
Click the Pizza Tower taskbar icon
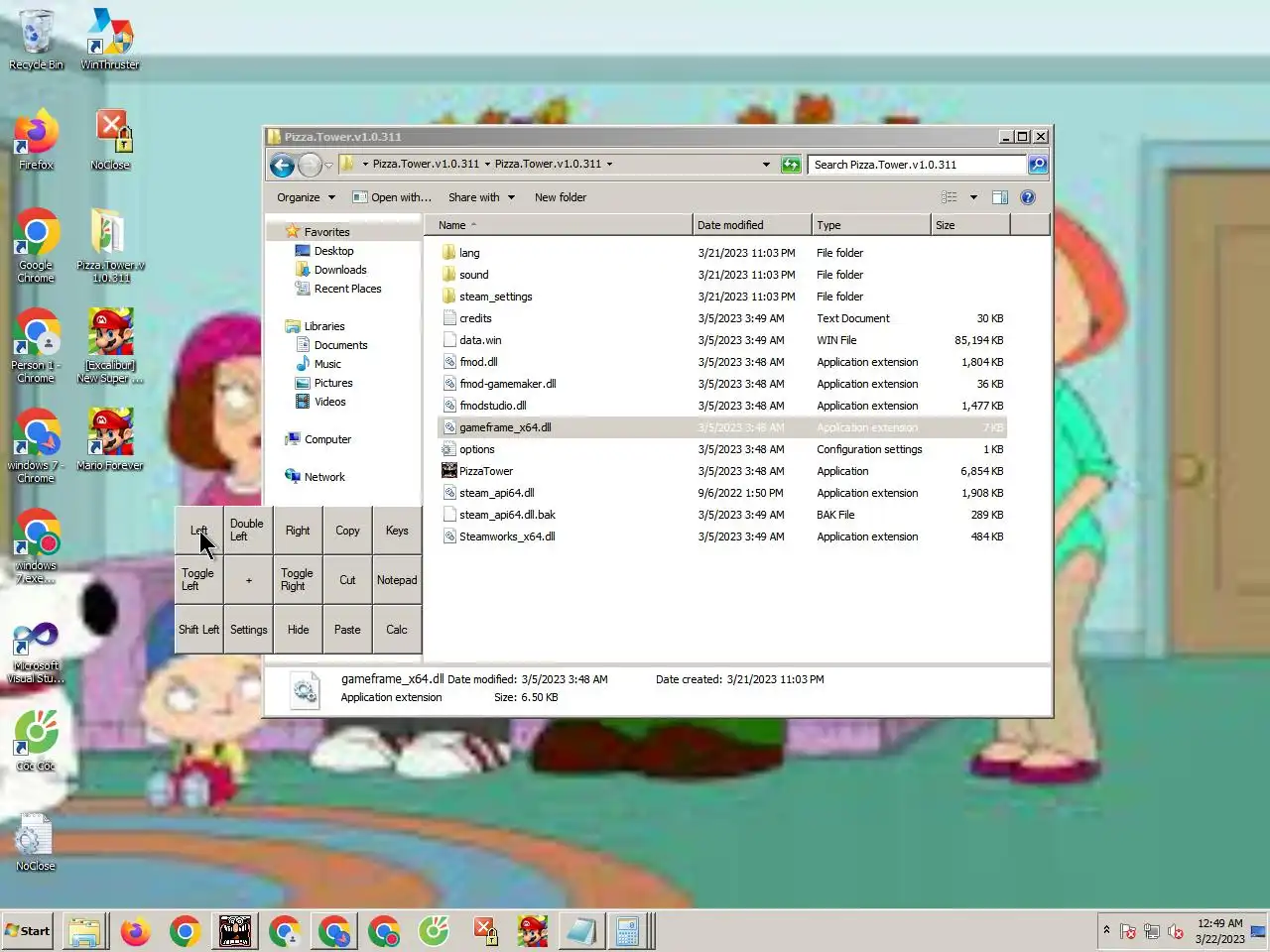235,932
